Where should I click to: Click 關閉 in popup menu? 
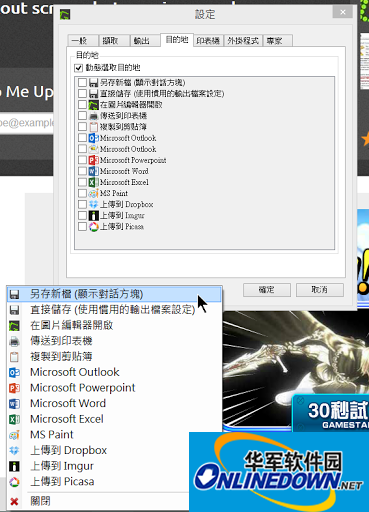(x=98, y=501)
